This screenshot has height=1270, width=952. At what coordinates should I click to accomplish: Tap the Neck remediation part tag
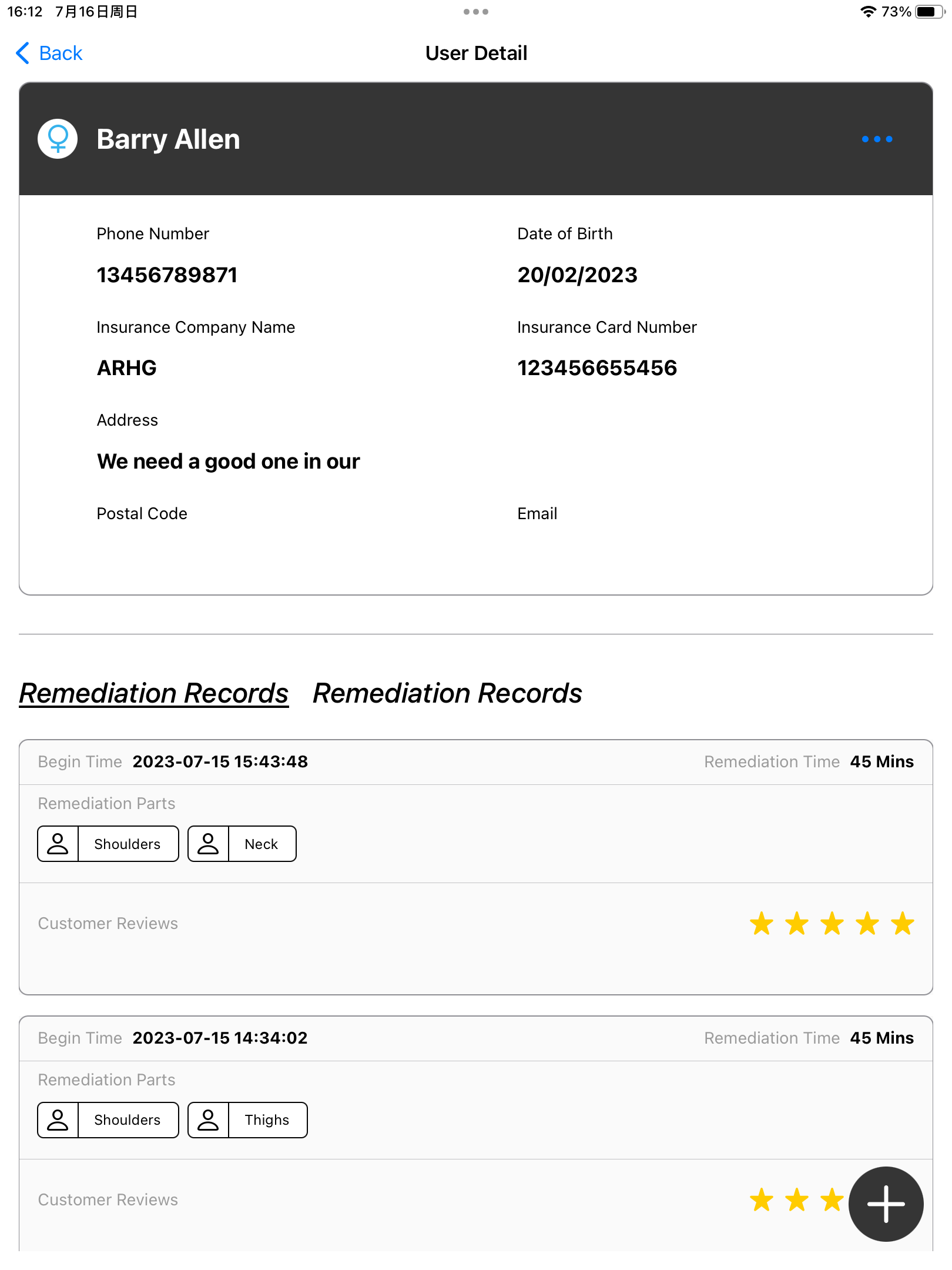coord(261,844)
